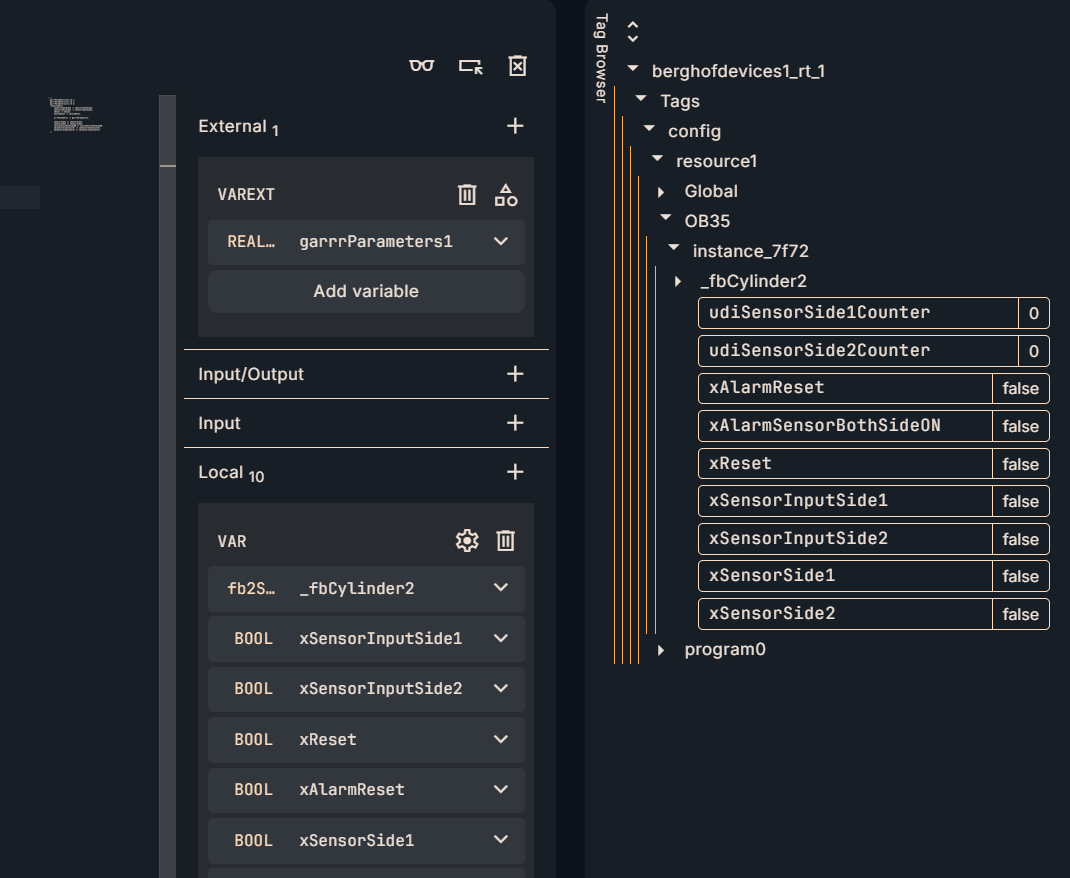Open the xReset variable dropdown

coord(501,740)
